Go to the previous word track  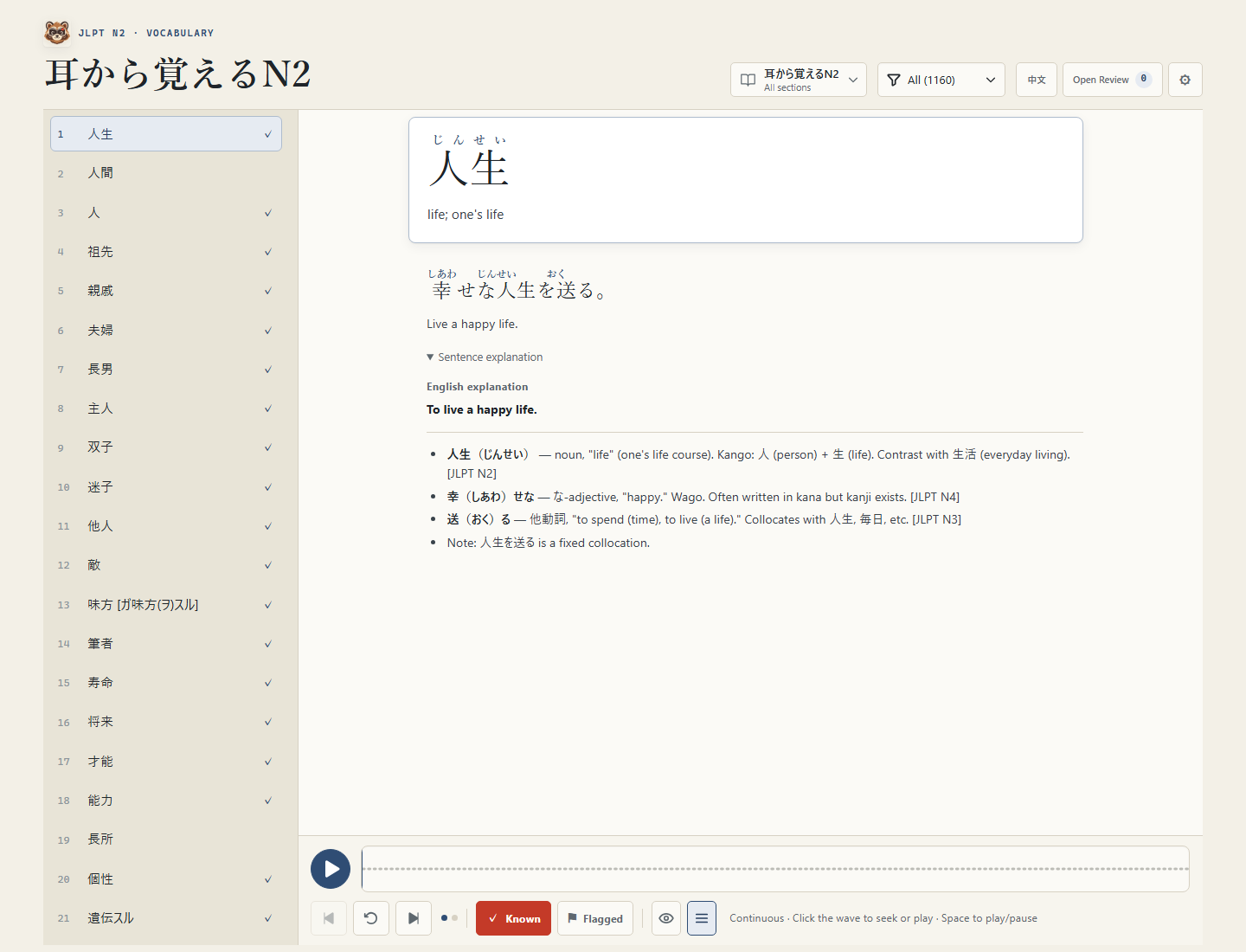coord(329,918)
